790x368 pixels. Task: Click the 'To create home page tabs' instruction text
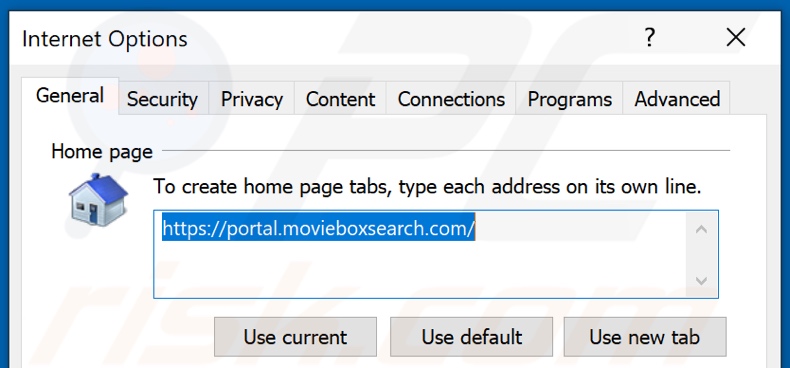pos(427,187)
